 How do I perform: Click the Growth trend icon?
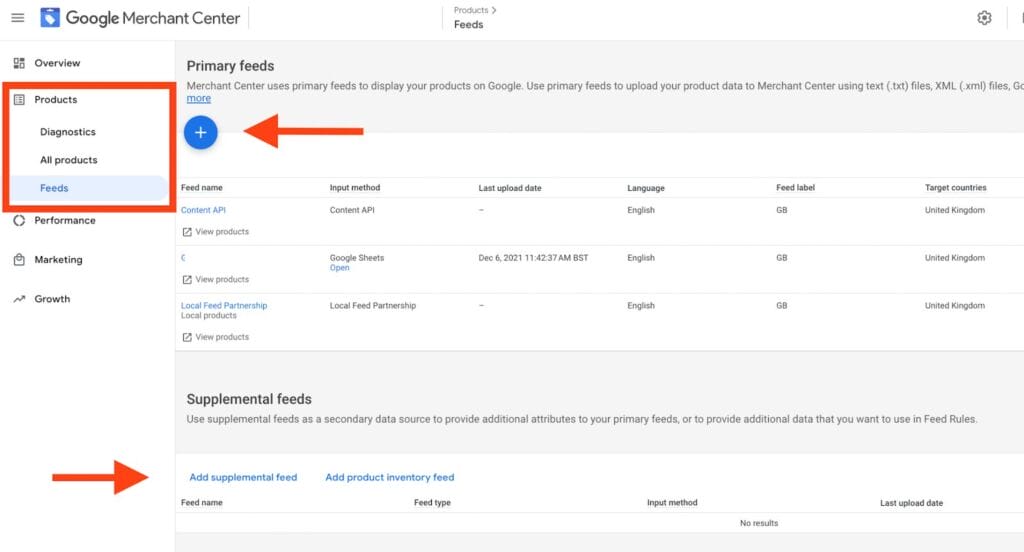coord(19,299)
